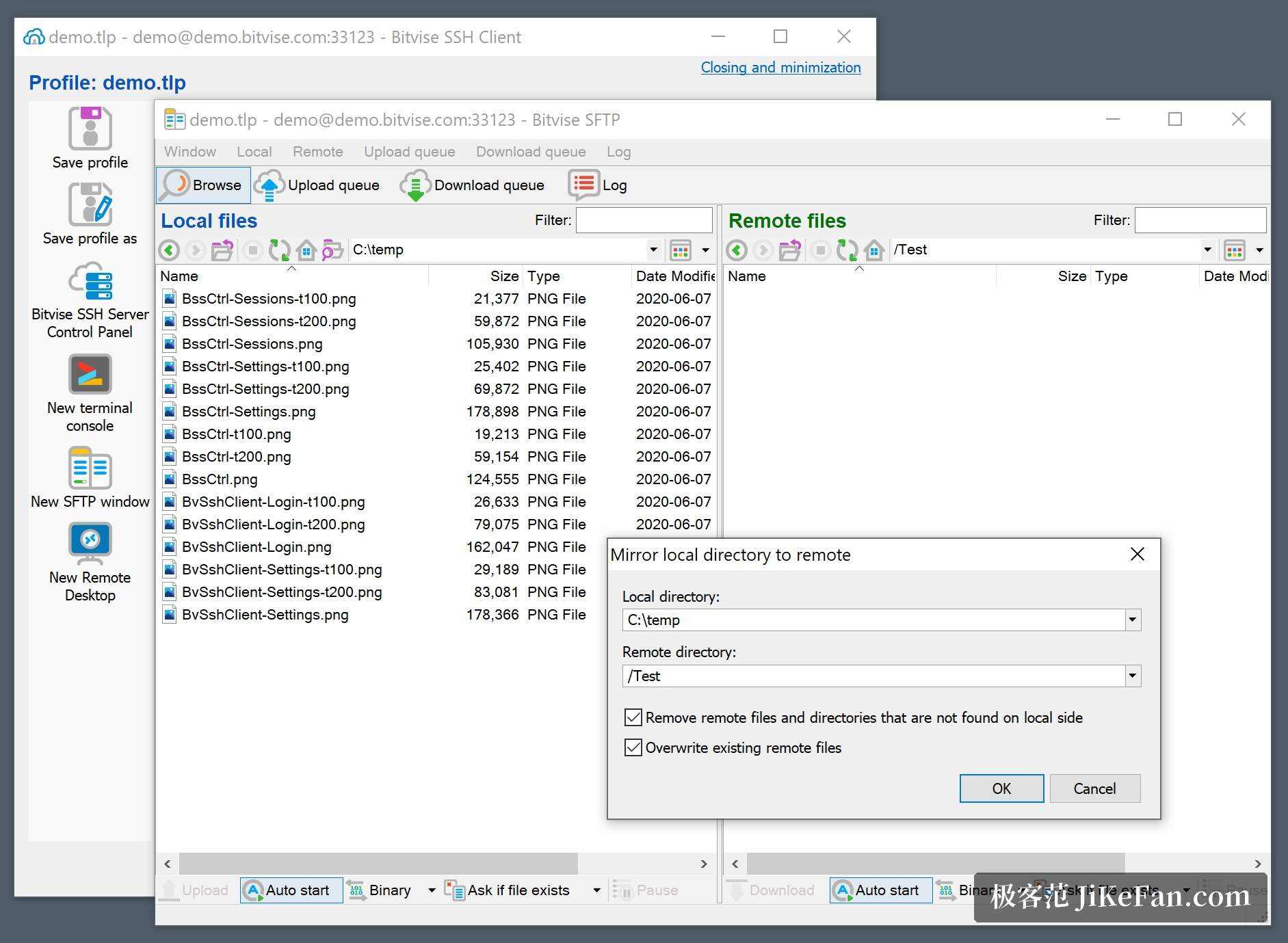Go back in Local files pane

pos(169,250)
